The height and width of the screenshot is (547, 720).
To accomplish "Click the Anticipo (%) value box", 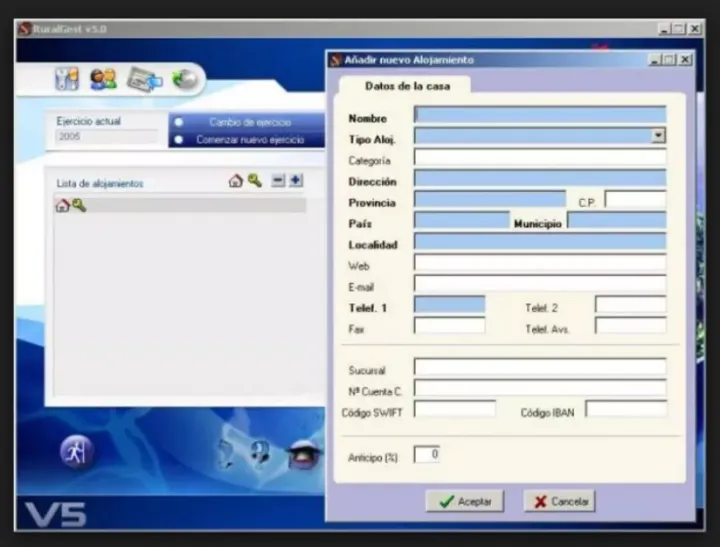I will click(x=427, y=454).
